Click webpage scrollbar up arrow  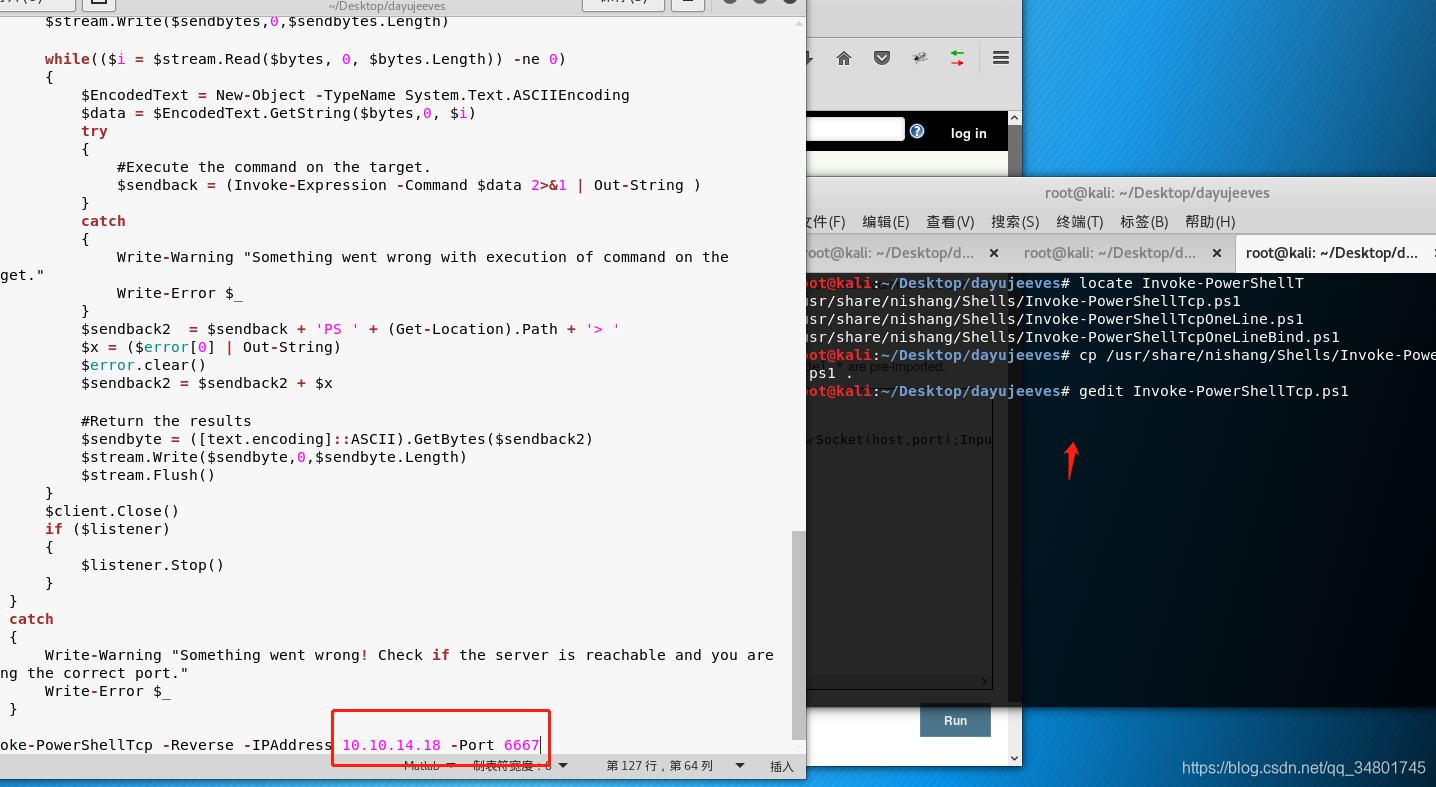tap(1014, 120)
